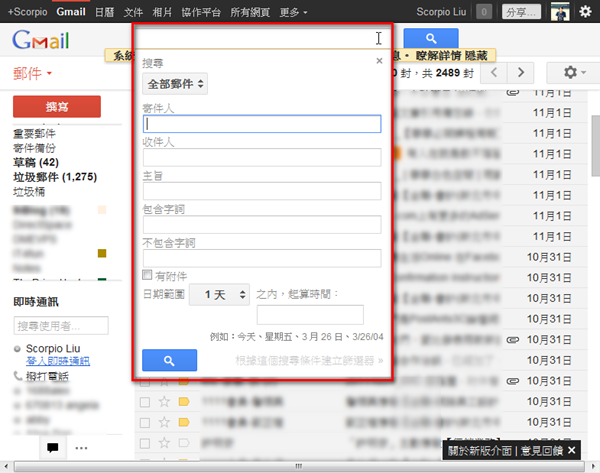Click the 分享 share button
Image resolution: width=600 pixels, height=473 pixels.
522,12
